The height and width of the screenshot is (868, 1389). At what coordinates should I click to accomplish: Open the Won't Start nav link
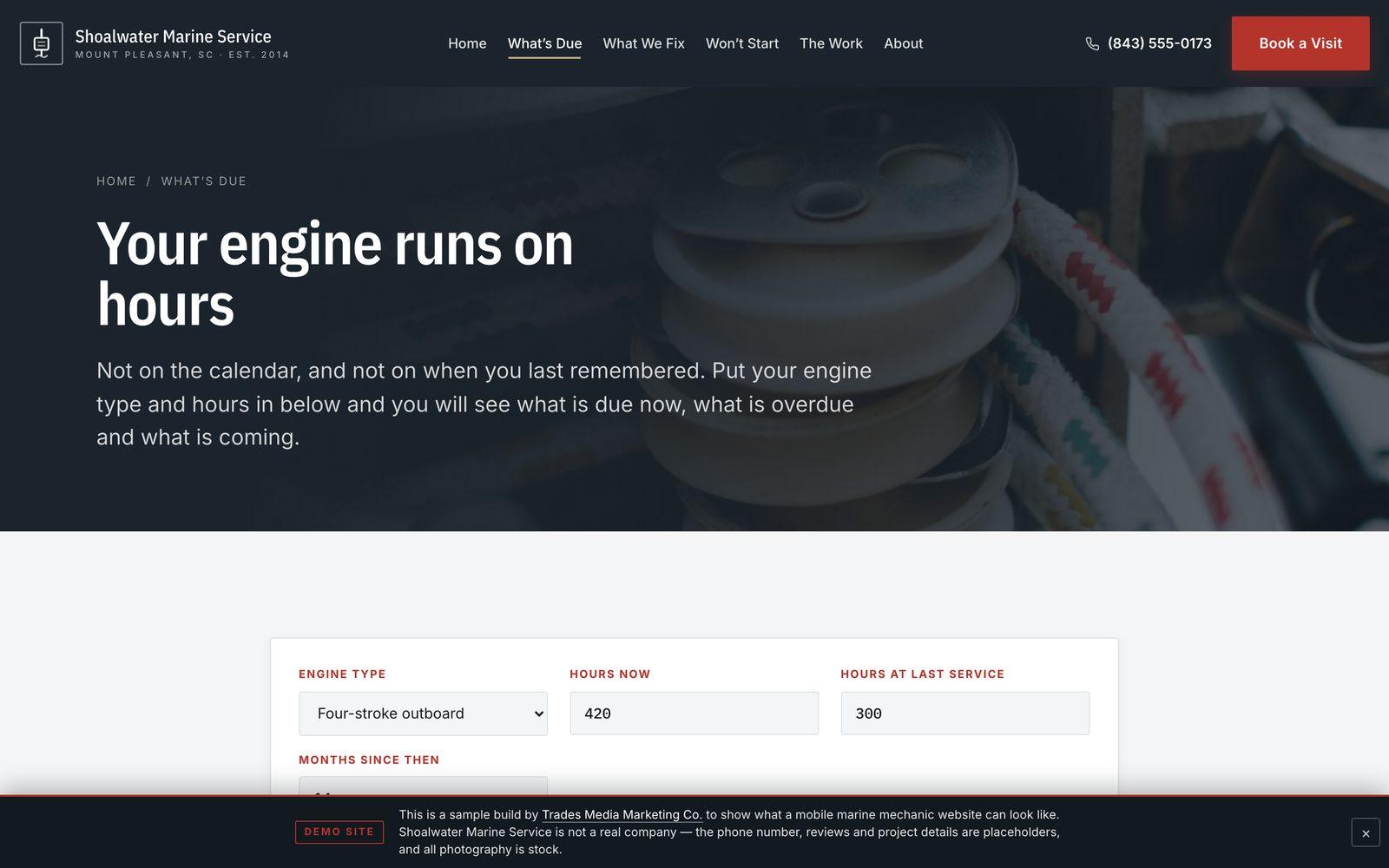pos(742,43)
